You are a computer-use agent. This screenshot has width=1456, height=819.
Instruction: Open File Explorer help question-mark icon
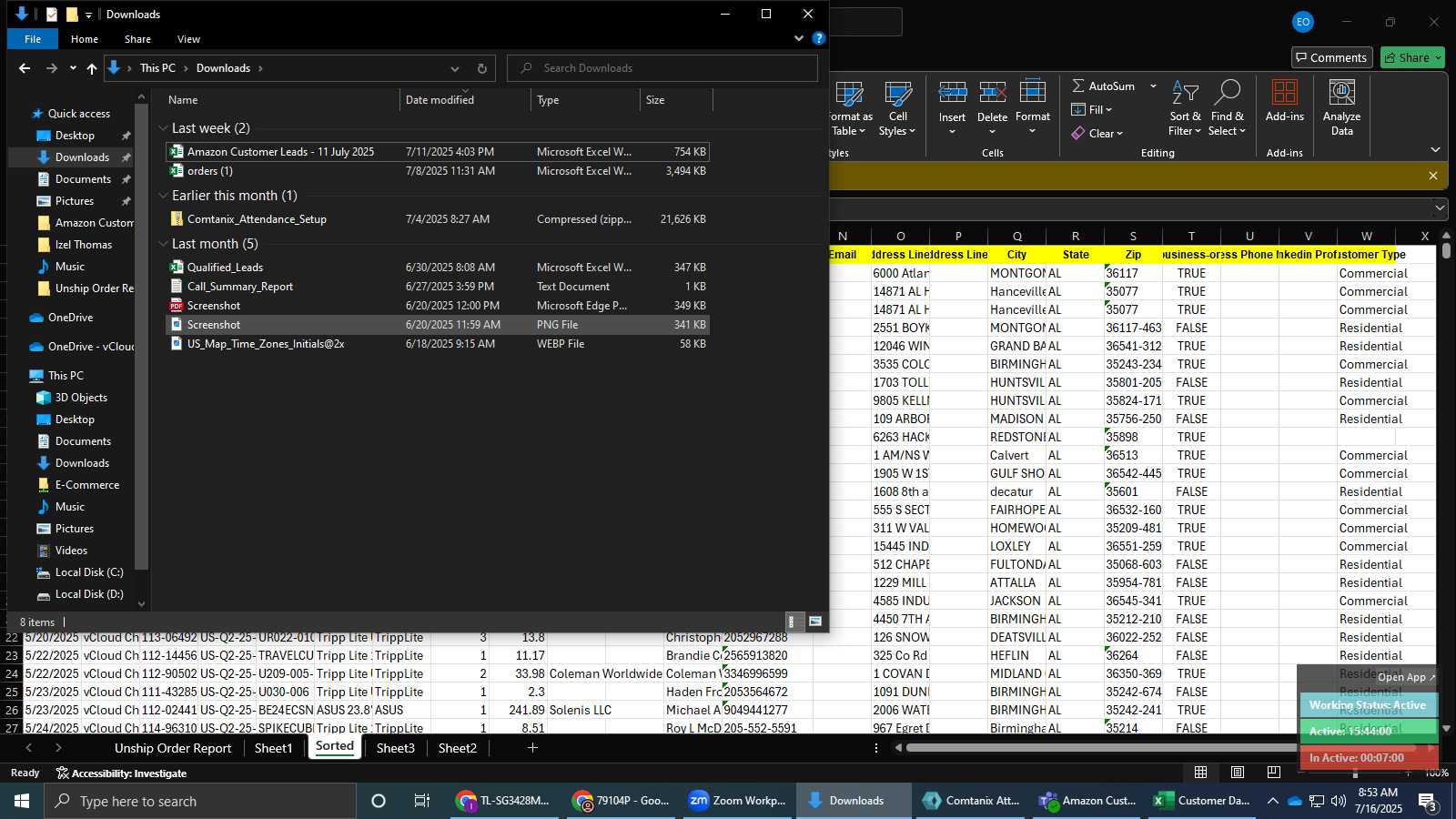tap(818, 38)
